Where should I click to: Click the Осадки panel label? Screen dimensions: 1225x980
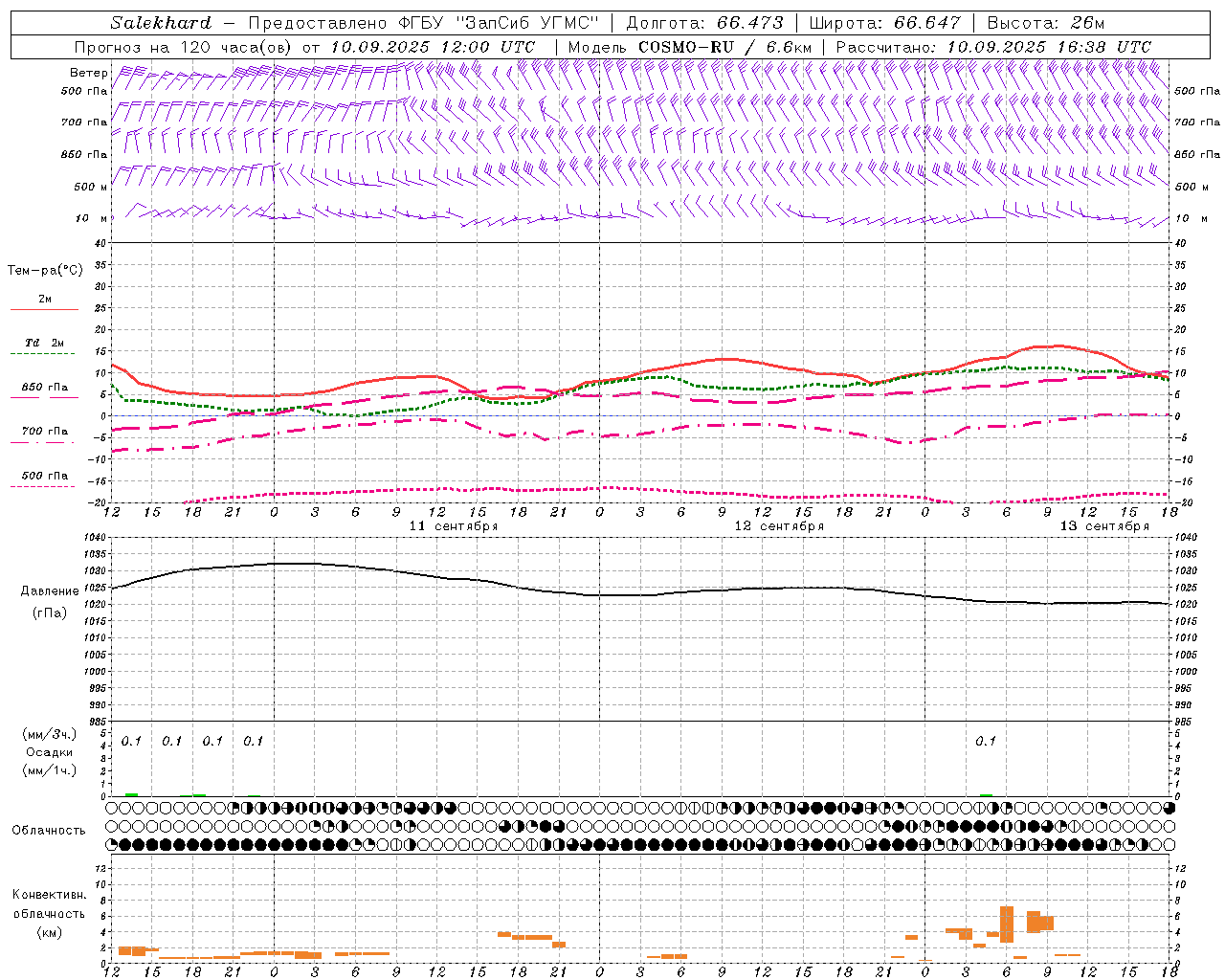(50, 752)
